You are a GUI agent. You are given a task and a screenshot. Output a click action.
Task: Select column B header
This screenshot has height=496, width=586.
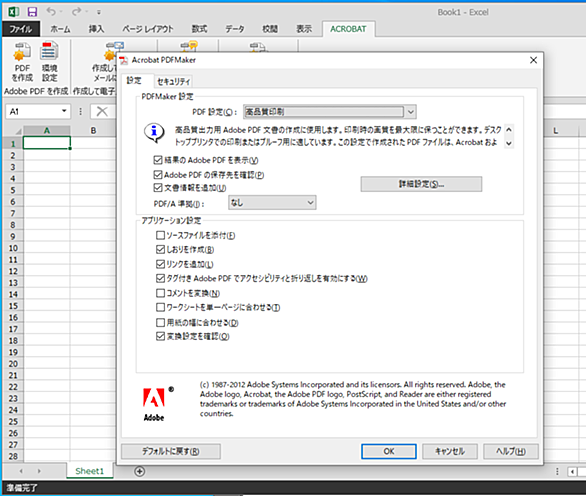coord(93,130)
